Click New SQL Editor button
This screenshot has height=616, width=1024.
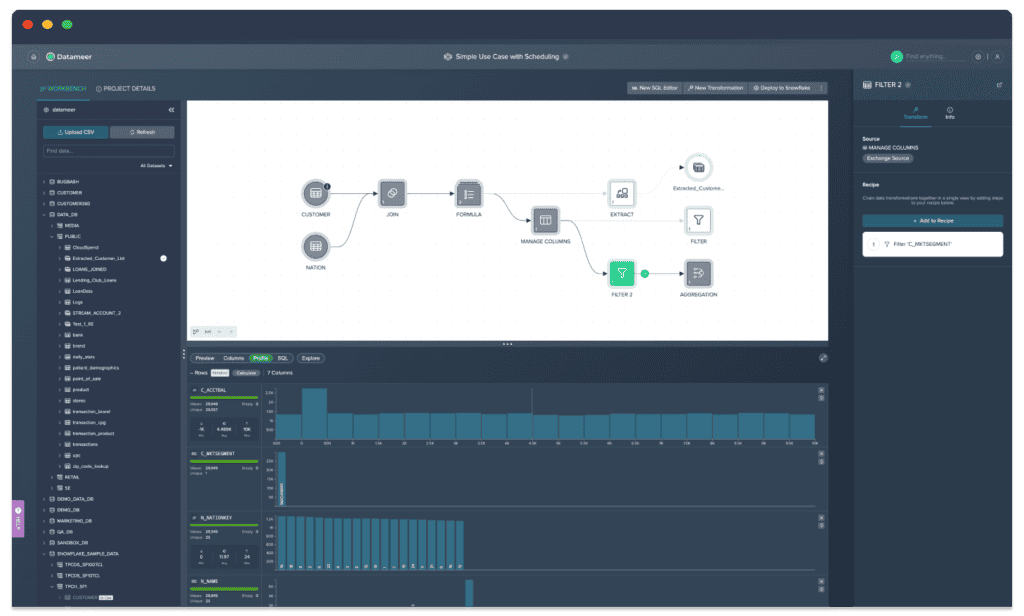pyautogui.click(x=654, y=88)
